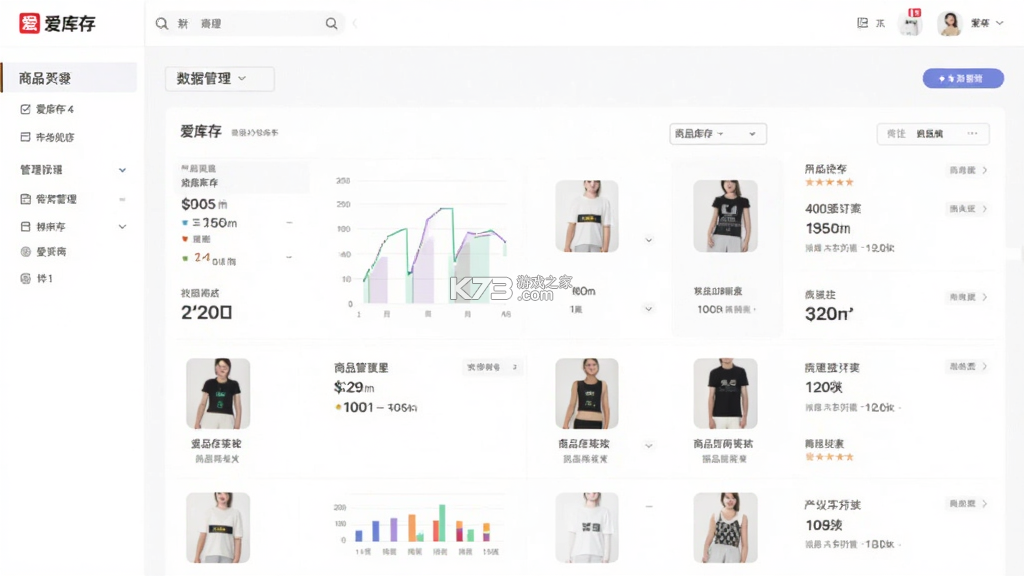Open the man in black tee thumbnail
The width and height of the screenshot is (1024, 576).
pyautogui.click(x=725, y=393)
